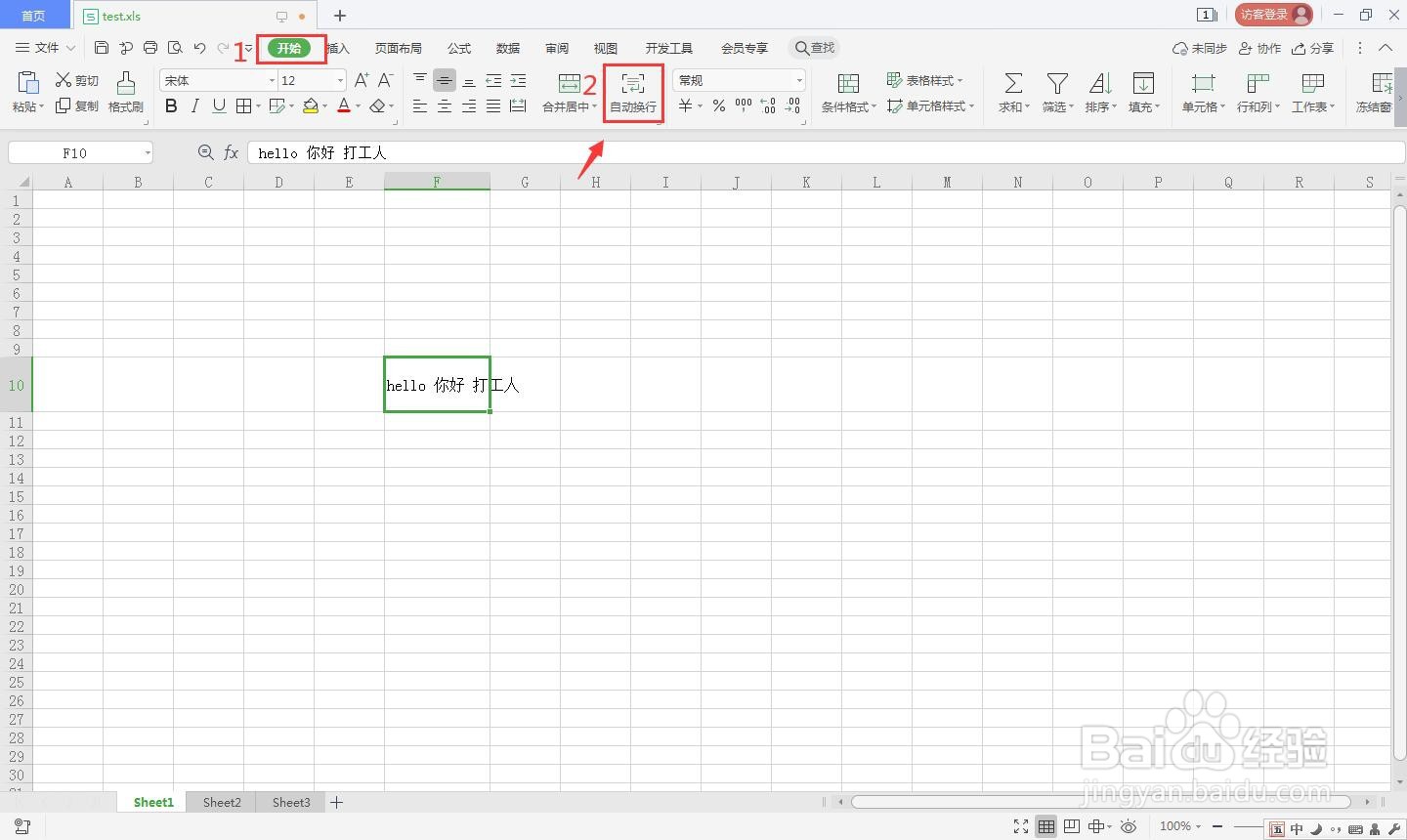
Task: Toggle Italic formatting (I)
Action: (194, 105)
